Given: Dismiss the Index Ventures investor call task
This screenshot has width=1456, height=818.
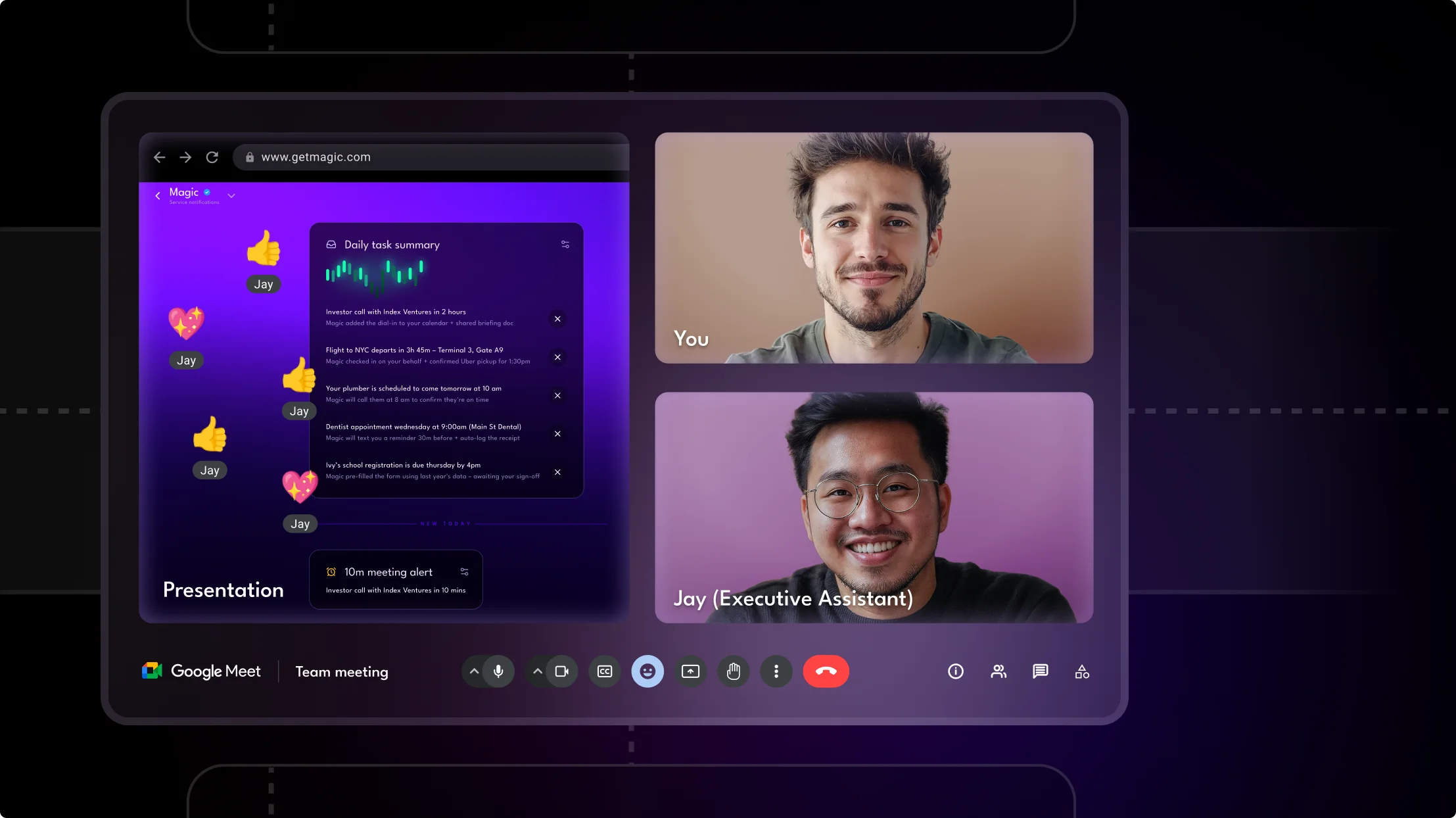Looking at the screenshot, I should [557, 319].
